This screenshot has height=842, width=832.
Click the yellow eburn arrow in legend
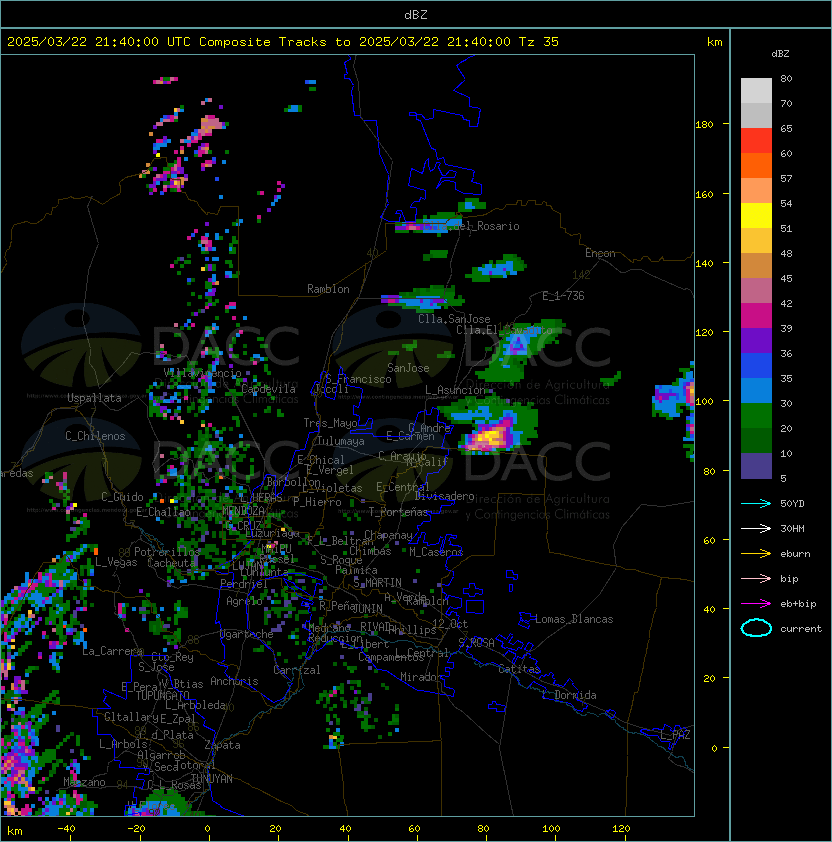click(x=756, y=554)
